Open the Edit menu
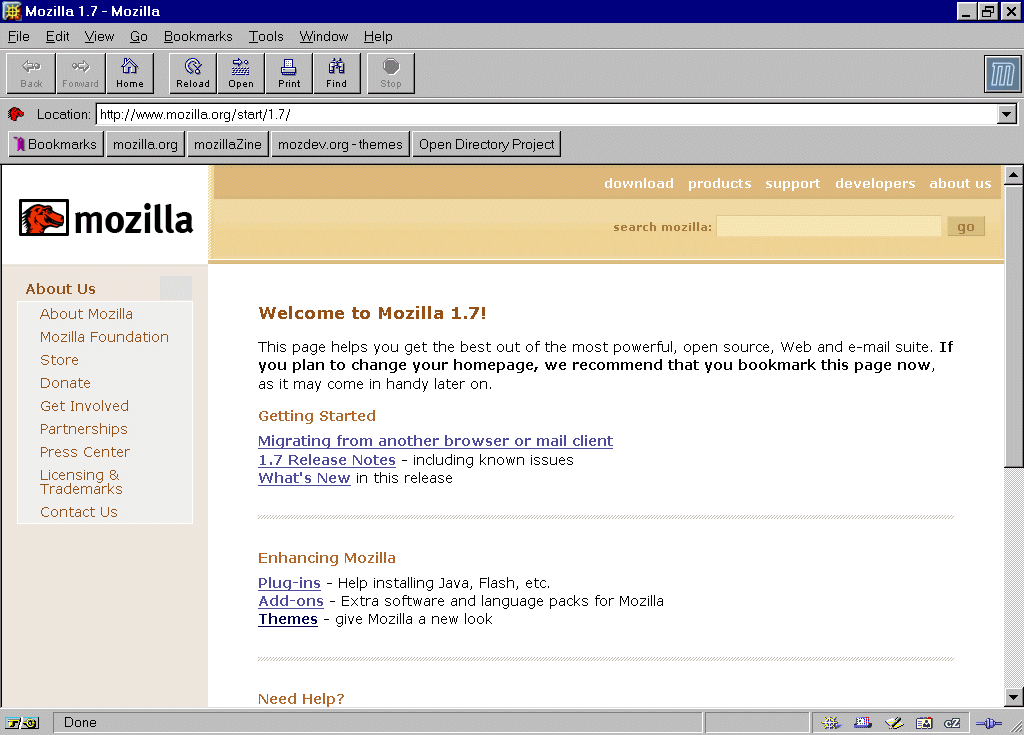The image size is (1024, 735). tap(57, 37)
